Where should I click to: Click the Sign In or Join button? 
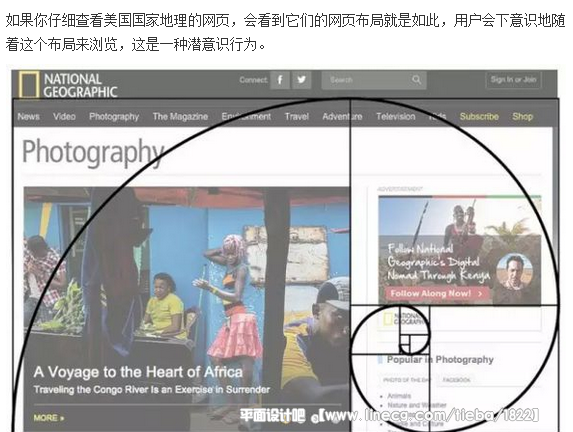513,80
